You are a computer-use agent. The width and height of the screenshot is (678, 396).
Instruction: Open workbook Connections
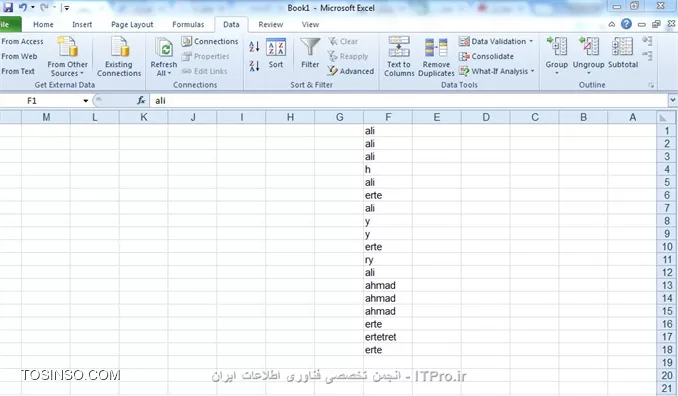[210, 42]
